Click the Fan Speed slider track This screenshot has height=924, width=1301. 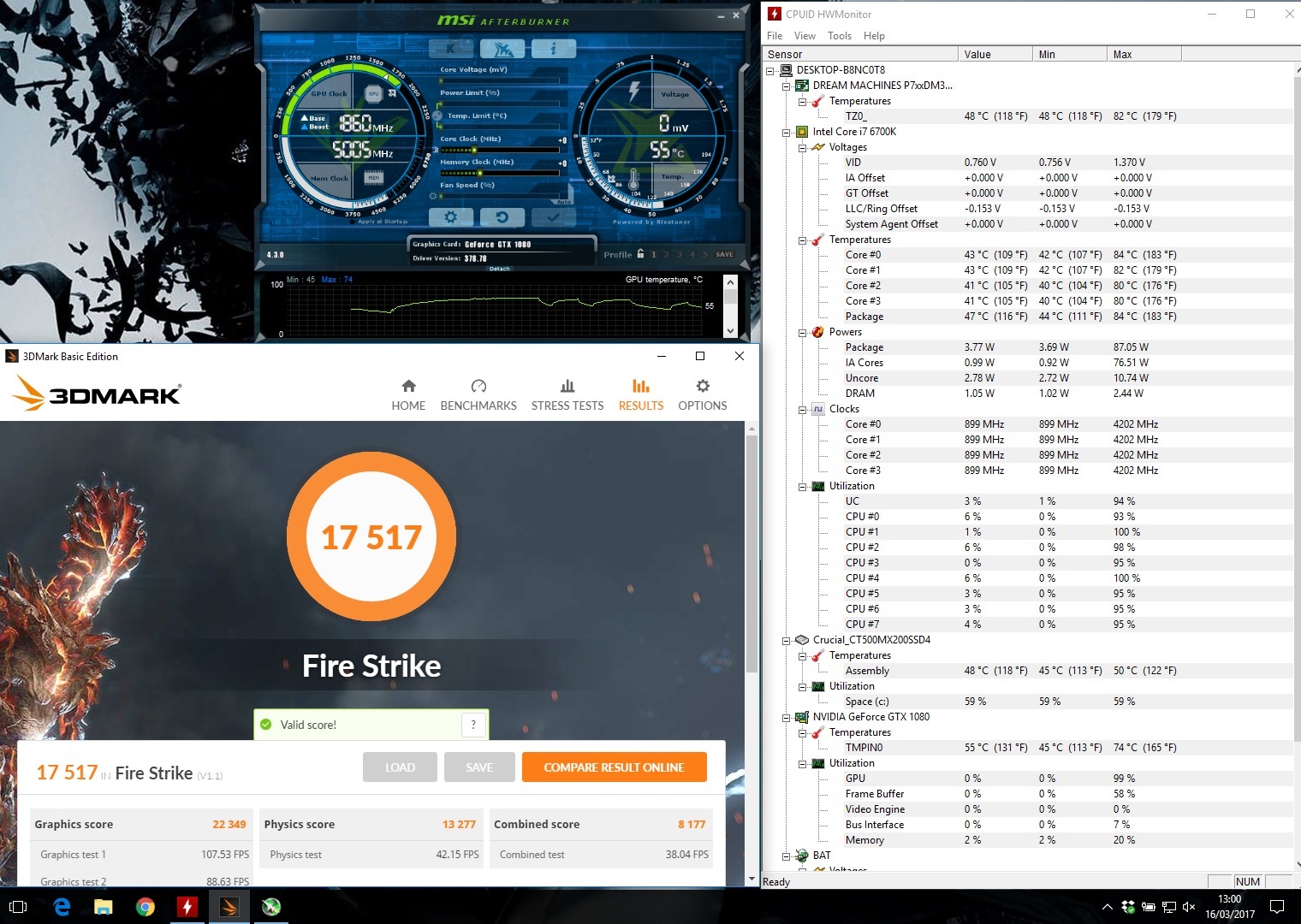pos(500,196)
